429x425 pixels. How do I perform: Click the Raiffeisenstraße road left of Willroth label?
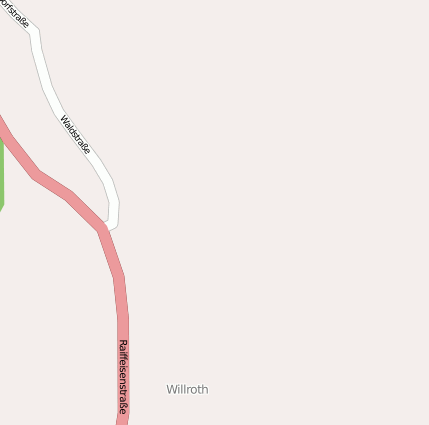tap(124, 389)
